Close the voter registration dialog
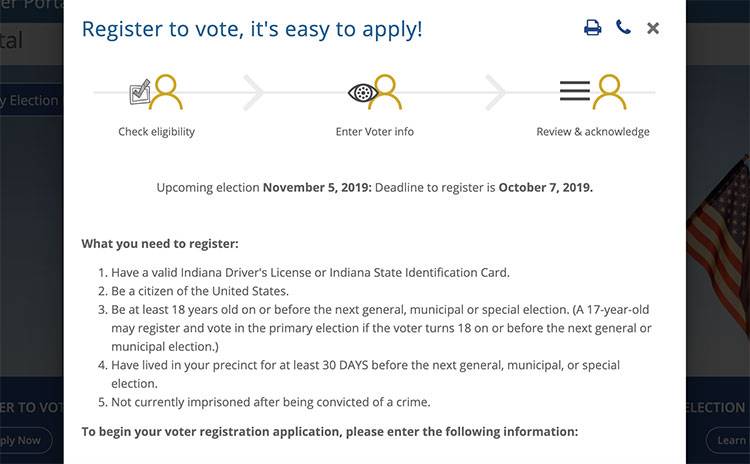750x464 pixels. coord(653,28)
